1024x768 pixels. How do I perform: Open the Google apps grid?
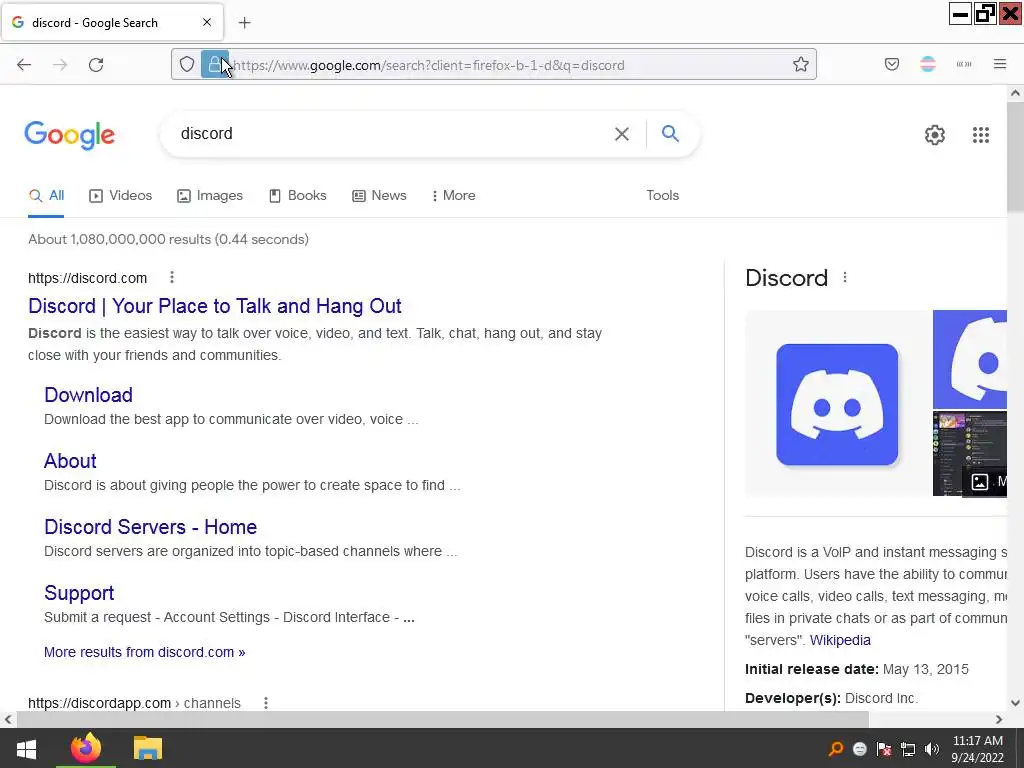click(x=981, y=135)
